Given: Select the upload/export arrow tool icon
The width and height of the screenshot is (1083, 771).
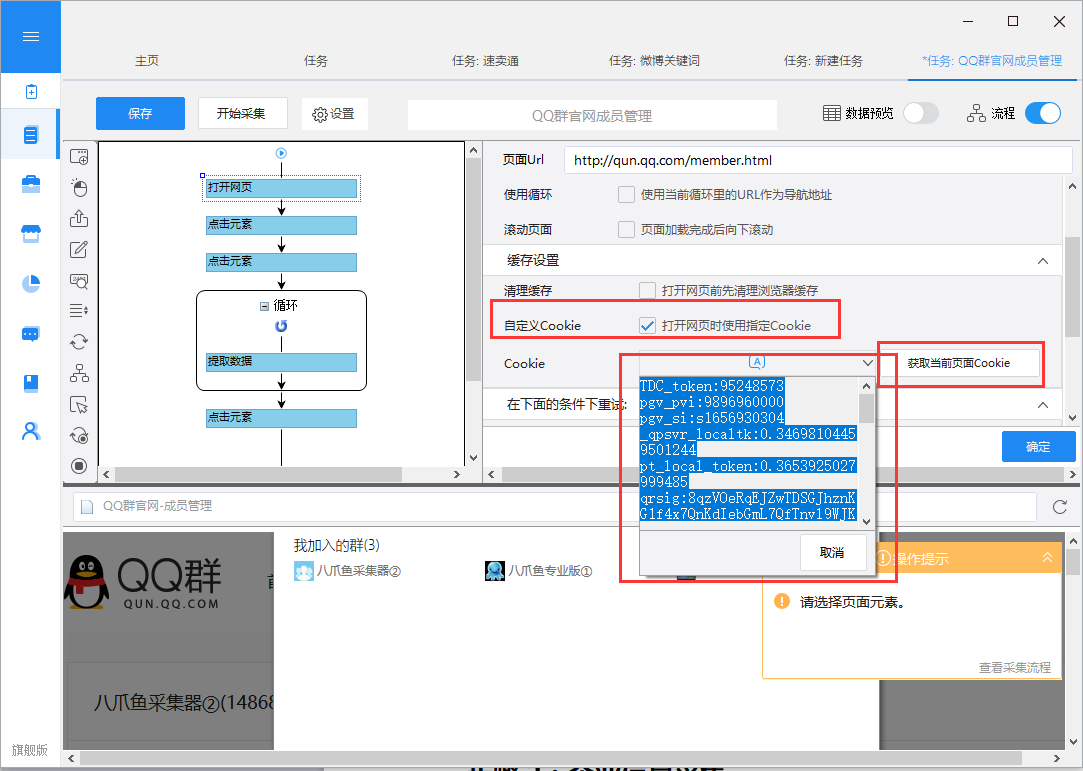Looking at the screenshot, I should tap(79, 218).
